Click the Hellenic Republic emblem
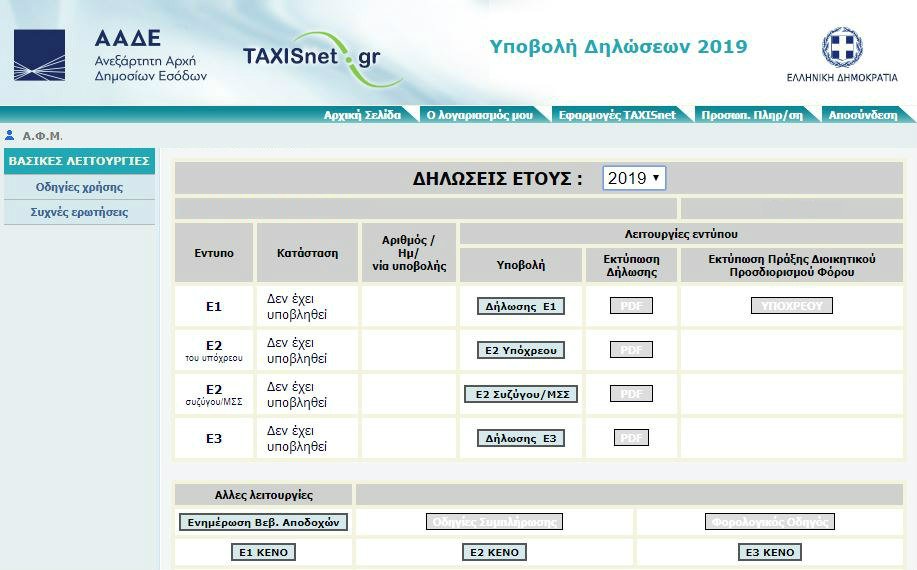 click(842, 47)
